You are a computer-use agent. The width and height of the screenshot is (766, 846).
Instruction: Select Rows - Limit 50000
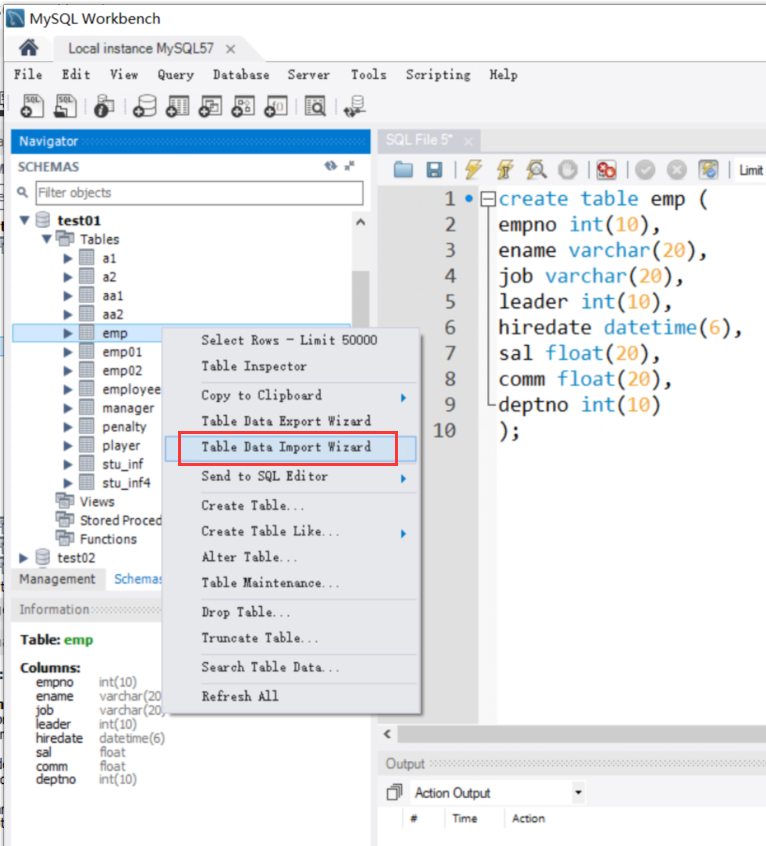click(x=290, y=340)
